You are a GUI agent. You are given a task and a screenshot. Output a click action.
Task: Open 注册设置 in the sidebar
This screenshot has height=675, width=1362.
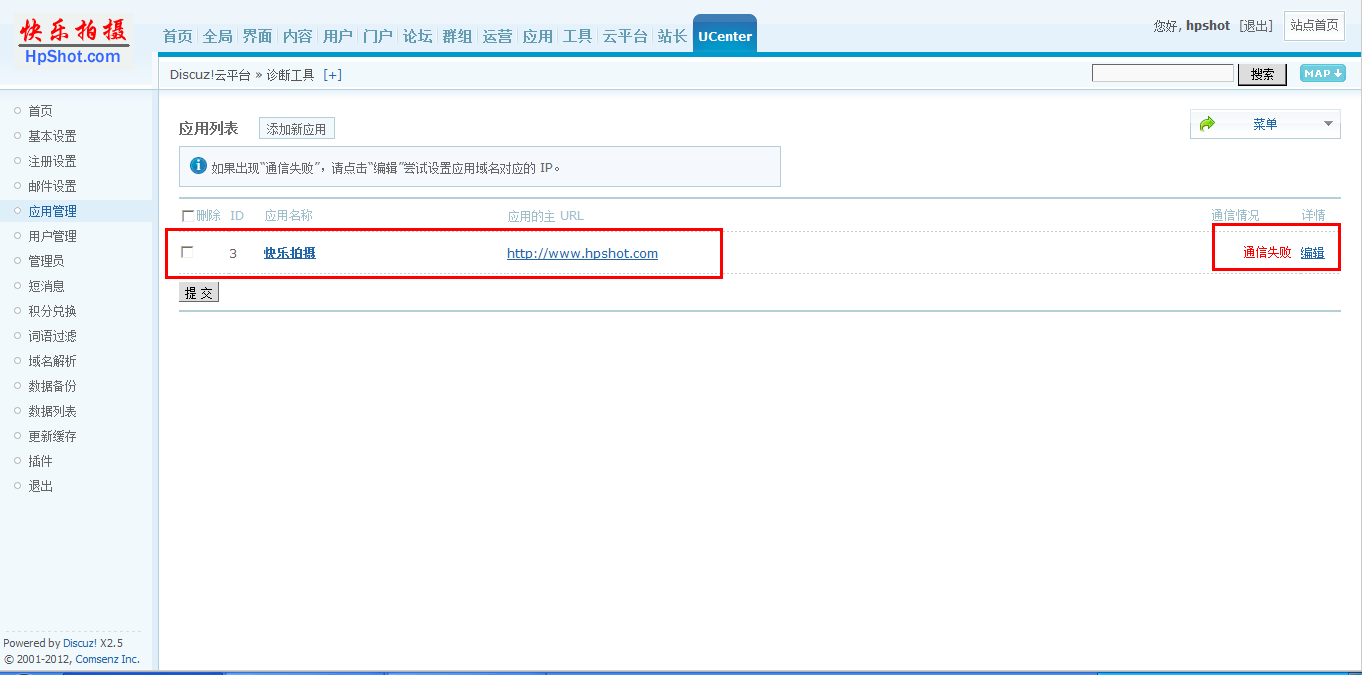tap(52, 161)
